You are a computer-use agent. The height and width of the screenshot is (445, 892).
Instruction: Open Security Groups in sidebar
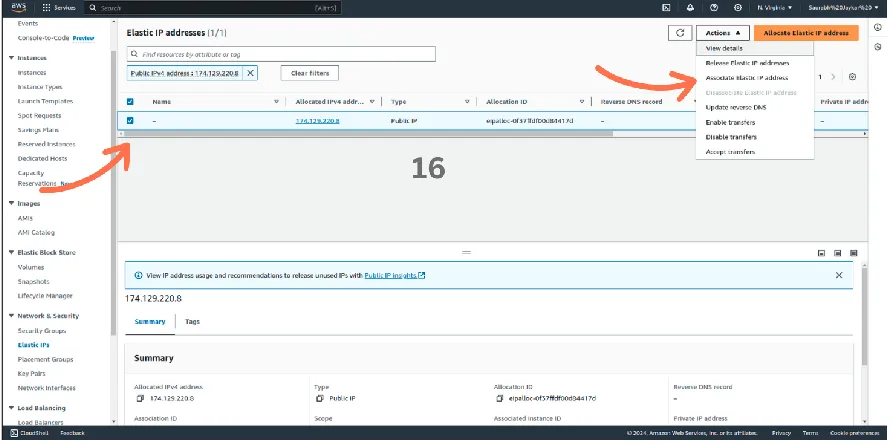pos(42,331)
